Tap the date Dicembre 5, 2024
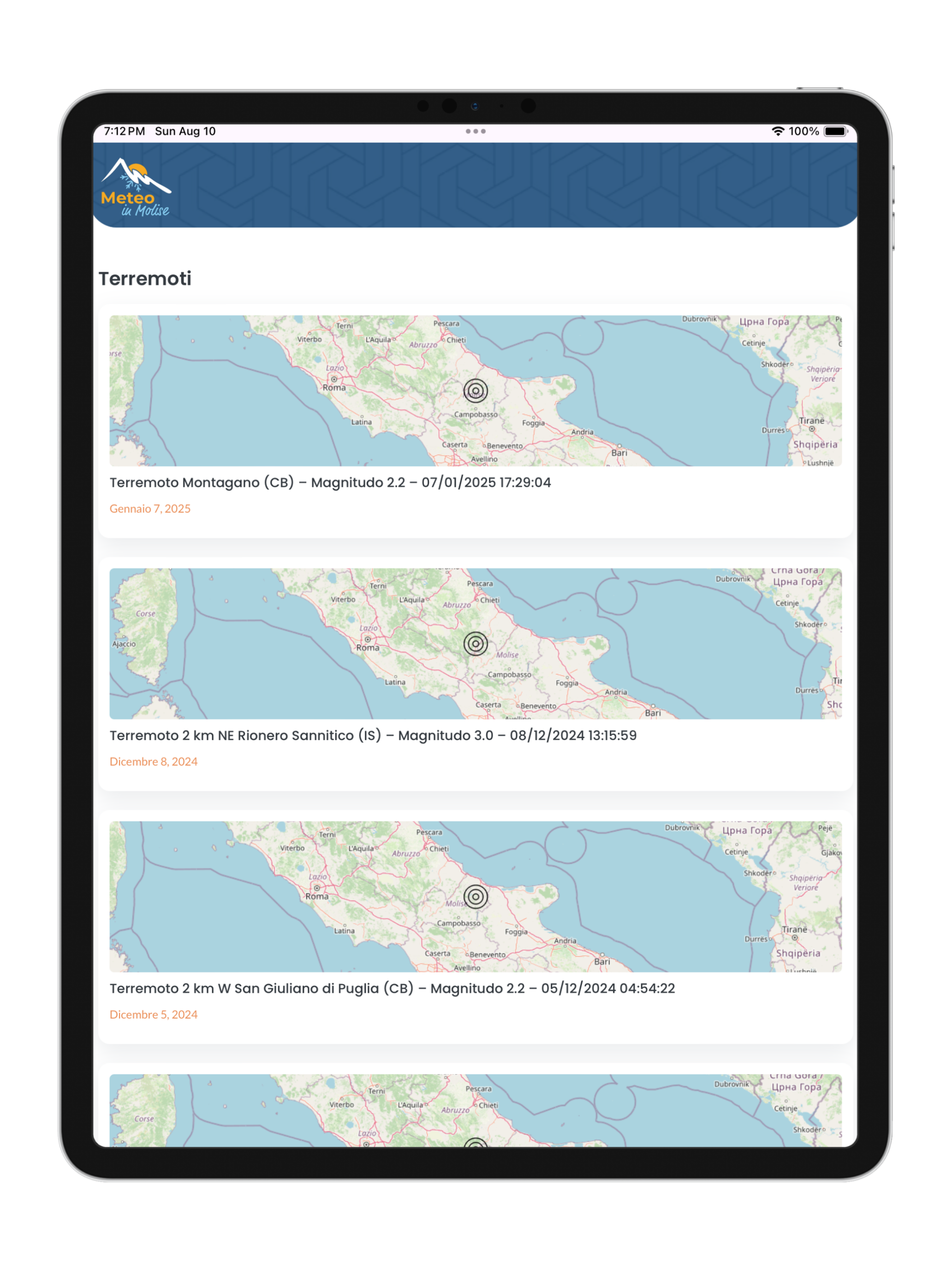The width and height of the screenshot is (952, 1270). pyautogui.click(x=153, y=1014)
